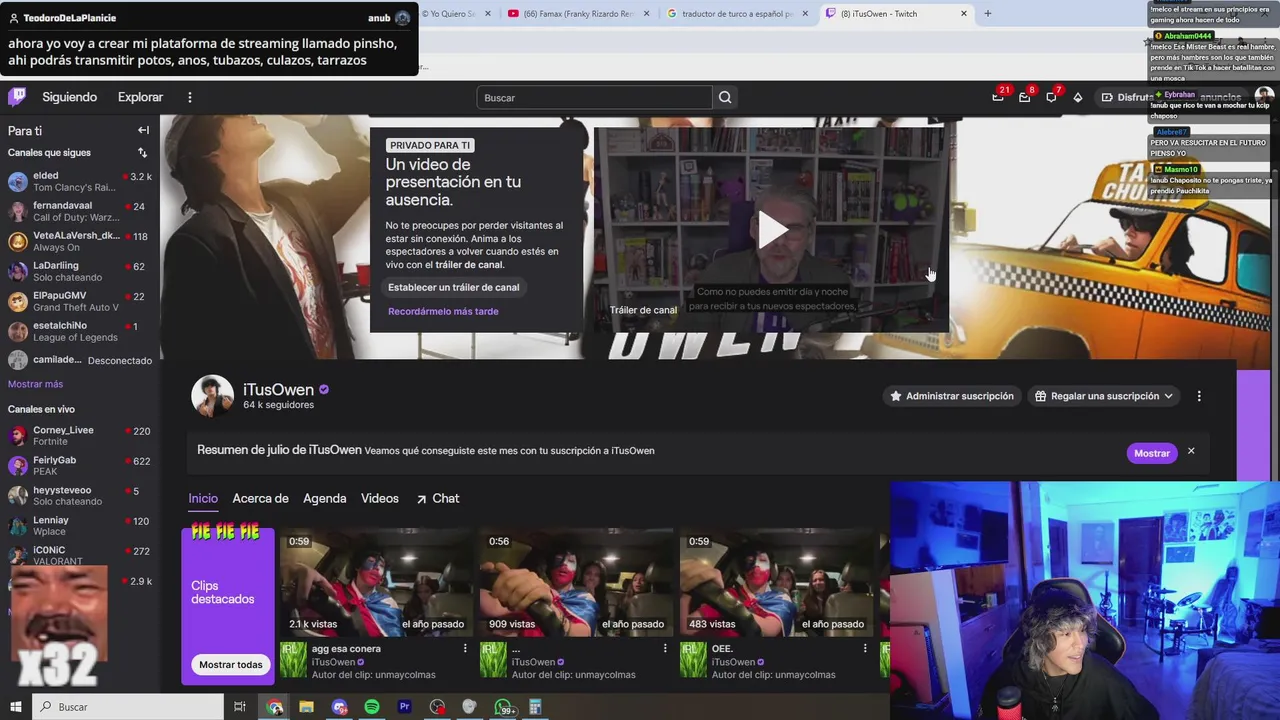Open Premiere Pro from the taskbar
1280x720 pixels.
[404, 707]
